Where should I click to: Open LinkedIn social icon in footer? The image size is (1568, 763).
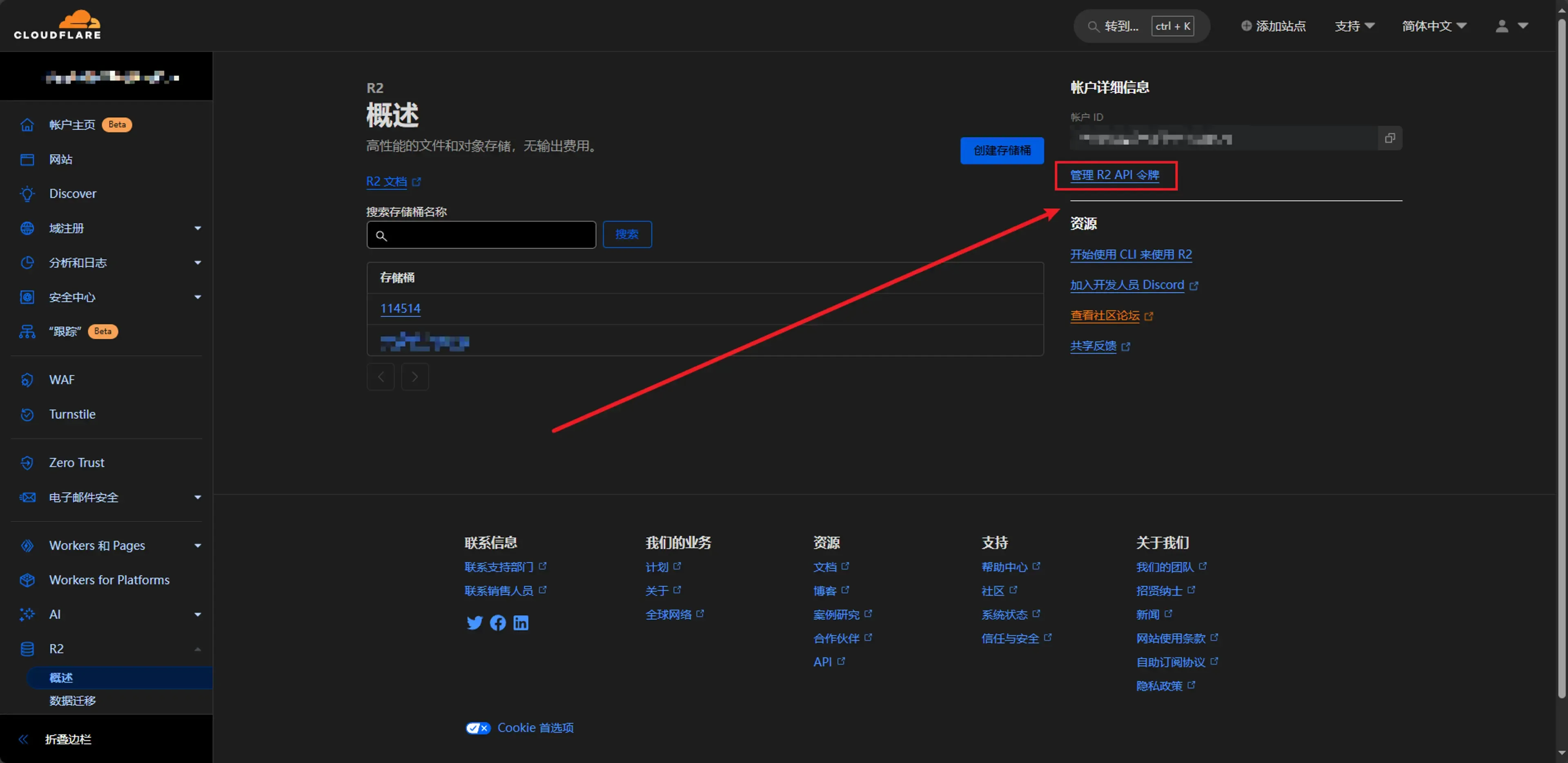521,622
